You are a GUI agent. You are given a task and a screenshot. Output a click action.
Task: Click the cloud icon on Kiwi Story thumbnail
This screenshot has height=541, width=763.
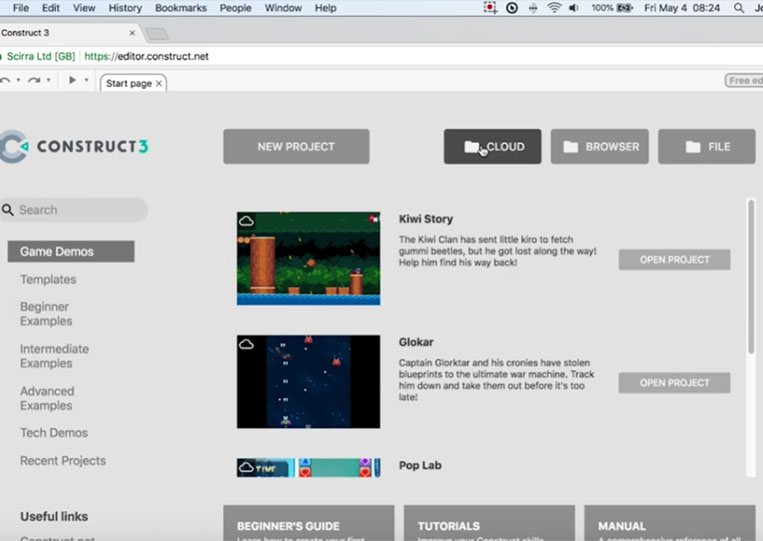point(246,221)
